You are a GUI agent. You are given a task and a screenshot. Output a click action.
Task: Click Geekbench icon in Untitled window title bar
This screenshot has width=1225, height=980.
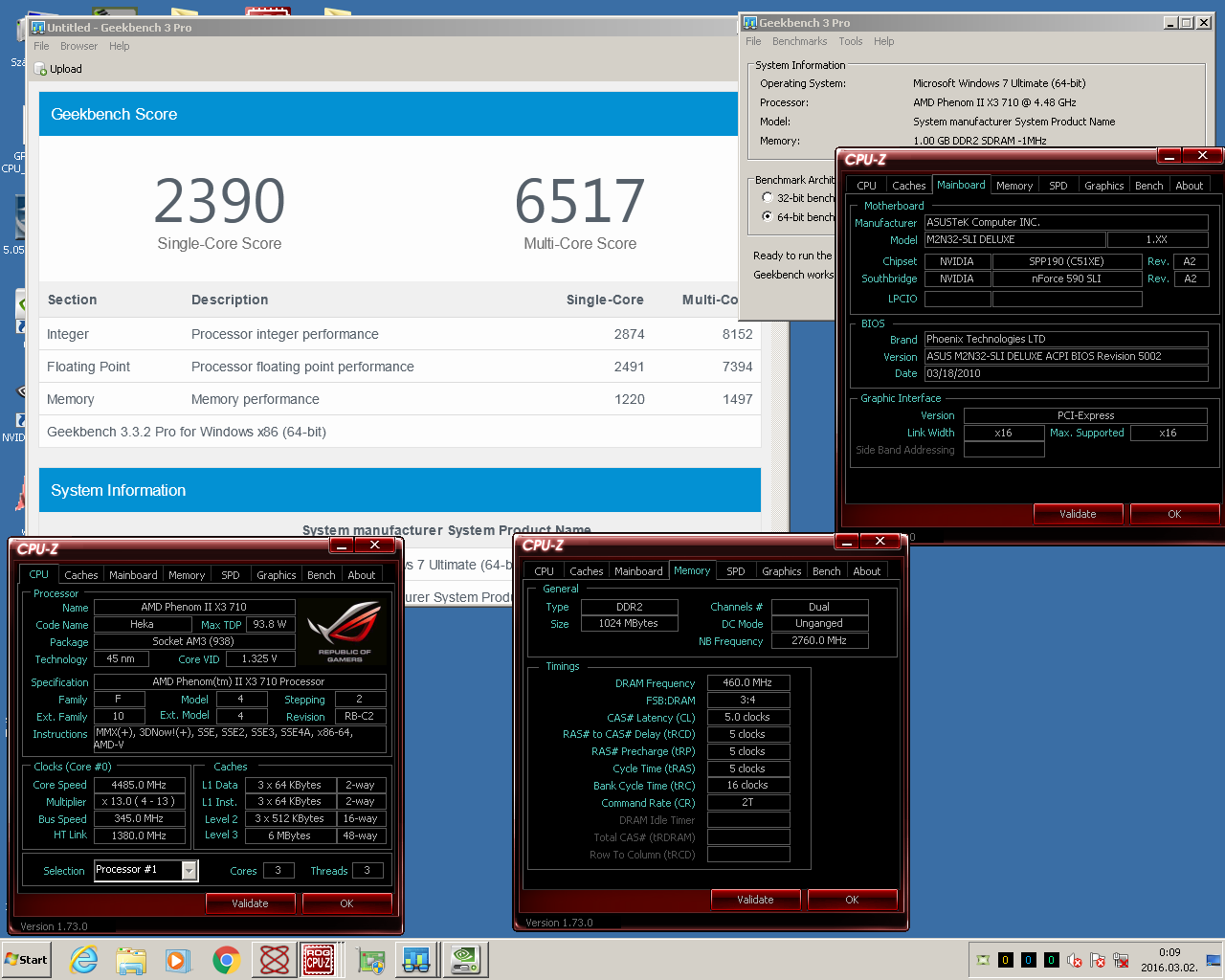coord(38,28)
